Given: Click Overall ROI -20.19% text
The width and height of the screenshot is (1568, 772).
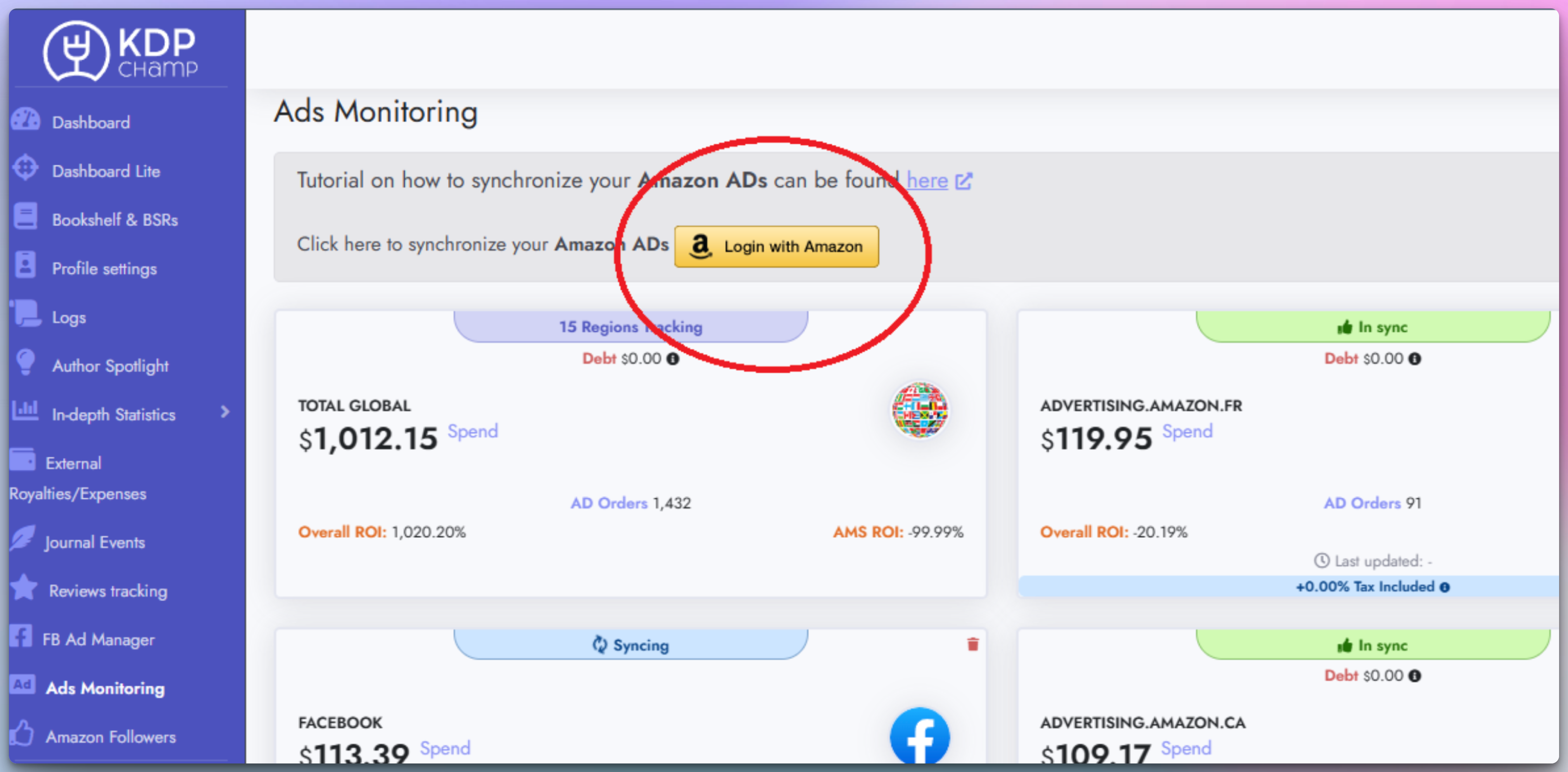Looking at the screenshot, I should pos(1113,533).
